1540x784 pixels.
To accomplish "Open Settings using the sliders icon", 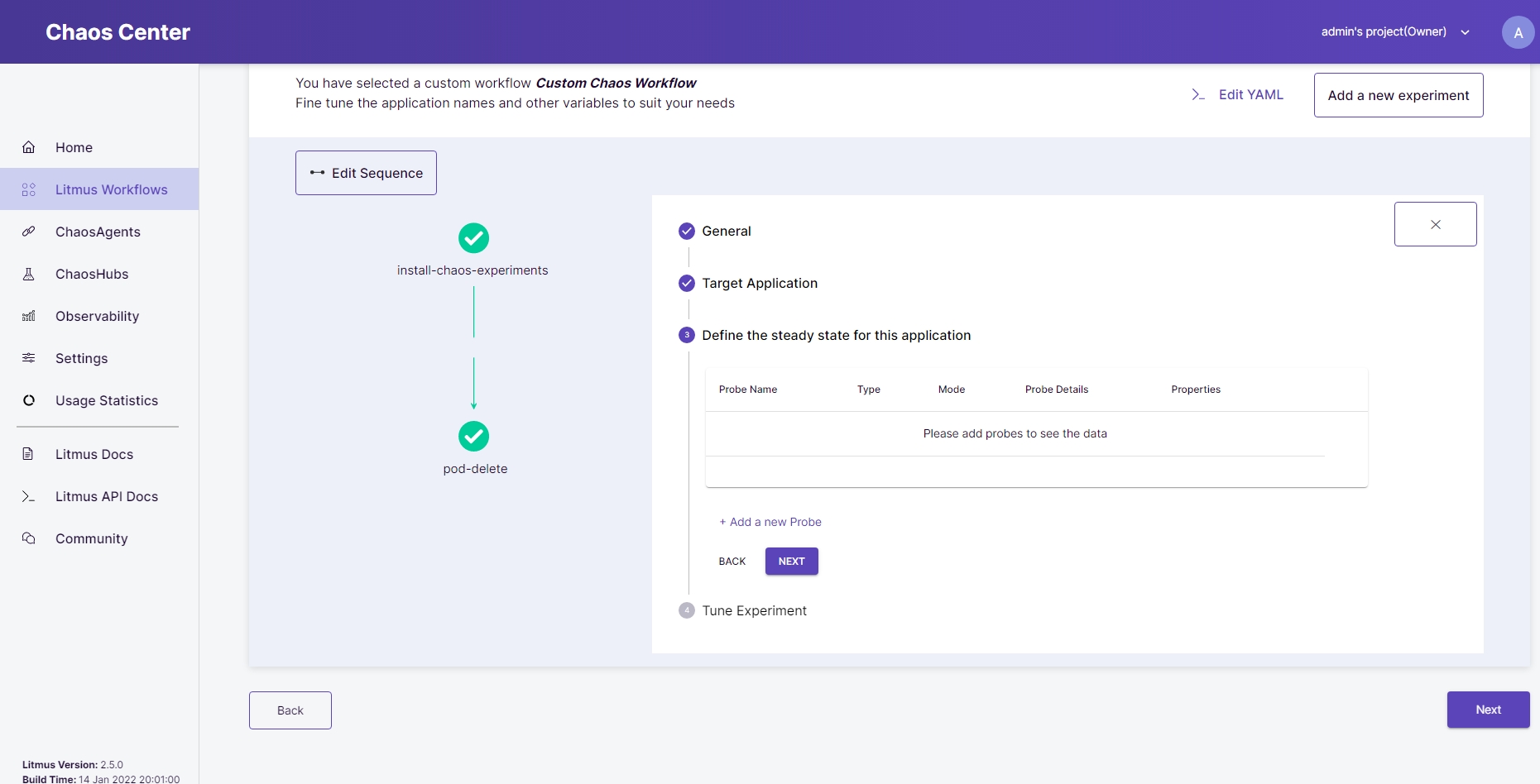I will (29, 358).
